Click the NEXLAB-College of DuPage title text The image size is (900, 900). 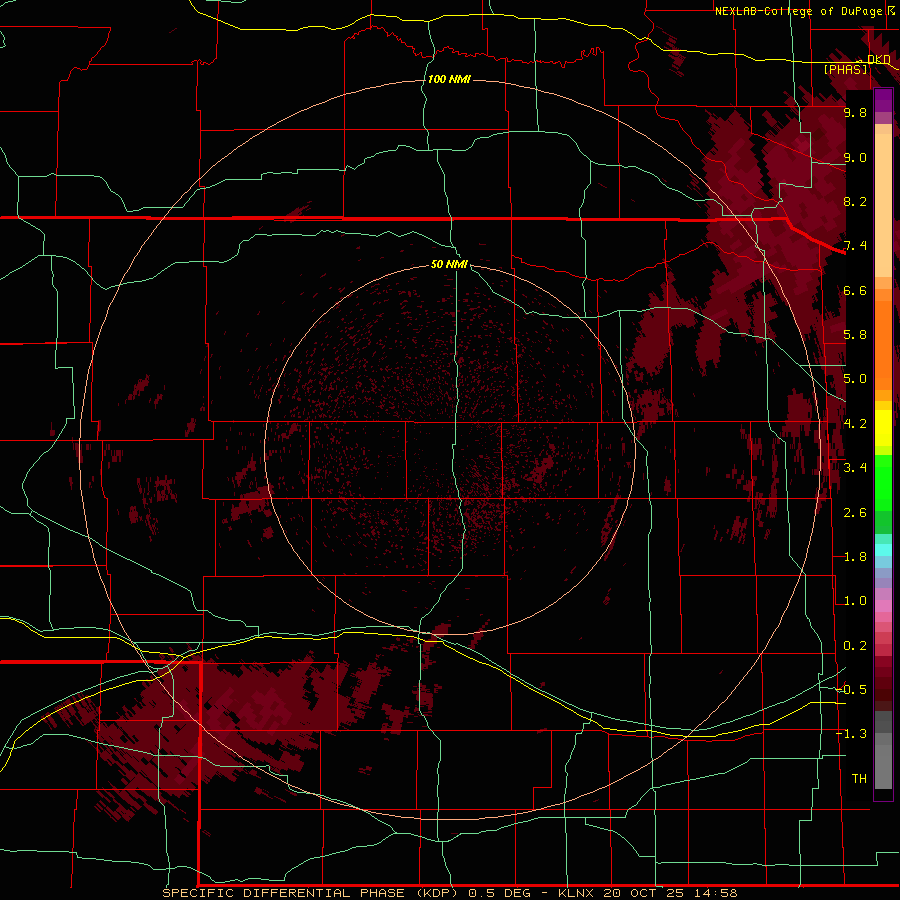pyautogui.click(x=798, y=11)
